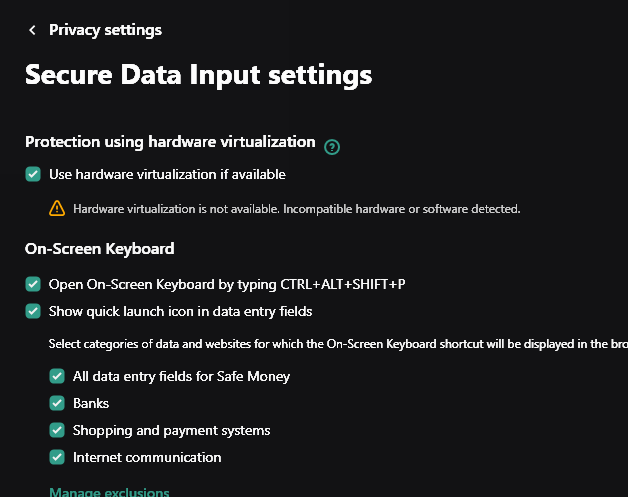Open Manage exclusions link
This screenshot has height=497, width=628.
click(109, 491)
